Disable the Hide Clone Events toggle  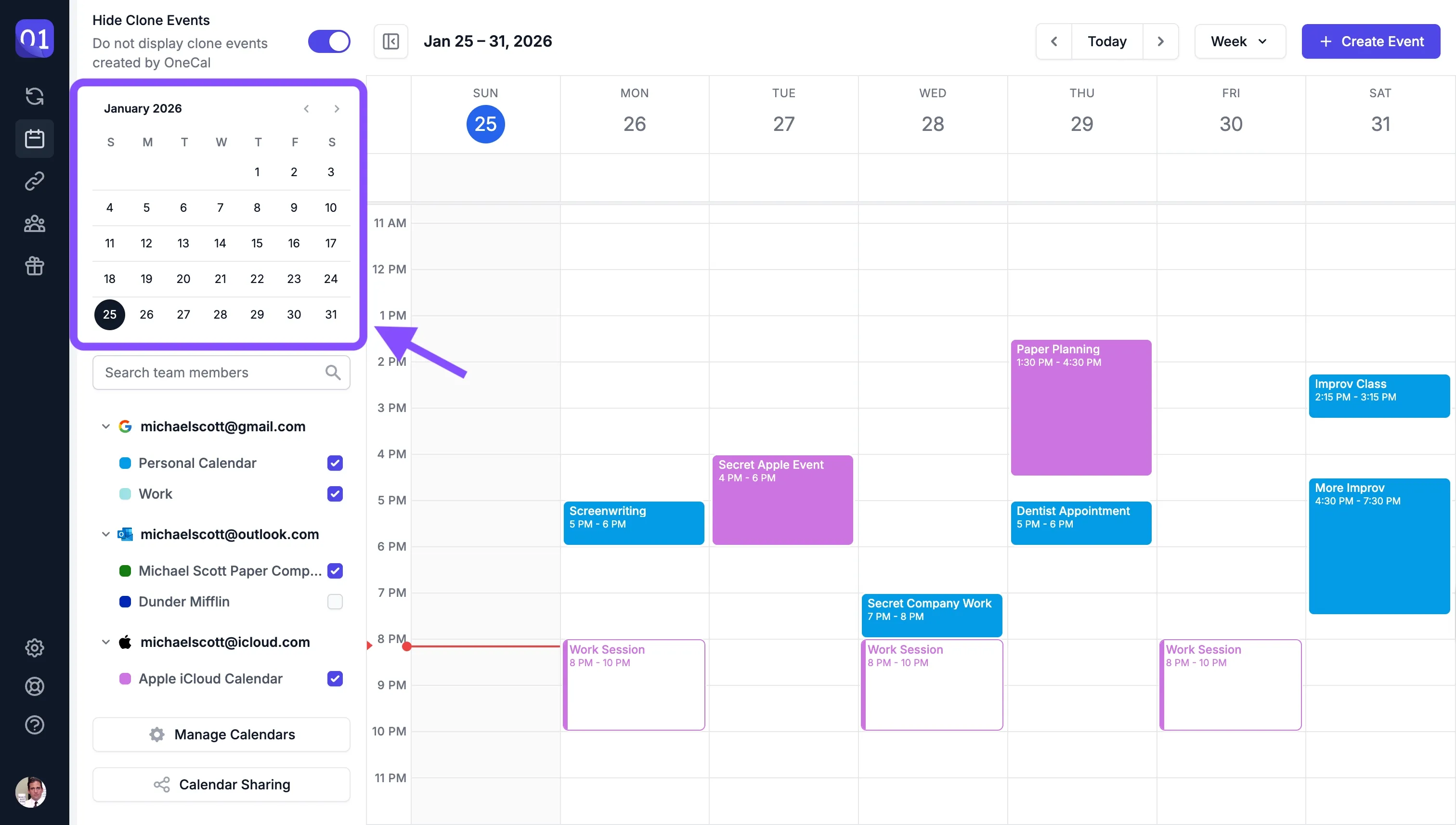329,41
